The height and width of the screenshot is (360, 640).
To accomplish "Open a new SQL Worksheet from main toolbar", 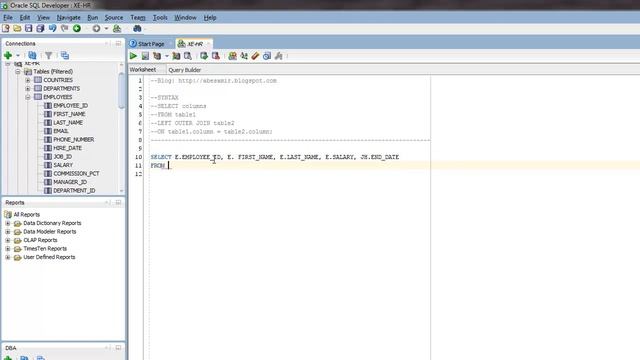I will (117, 29).
